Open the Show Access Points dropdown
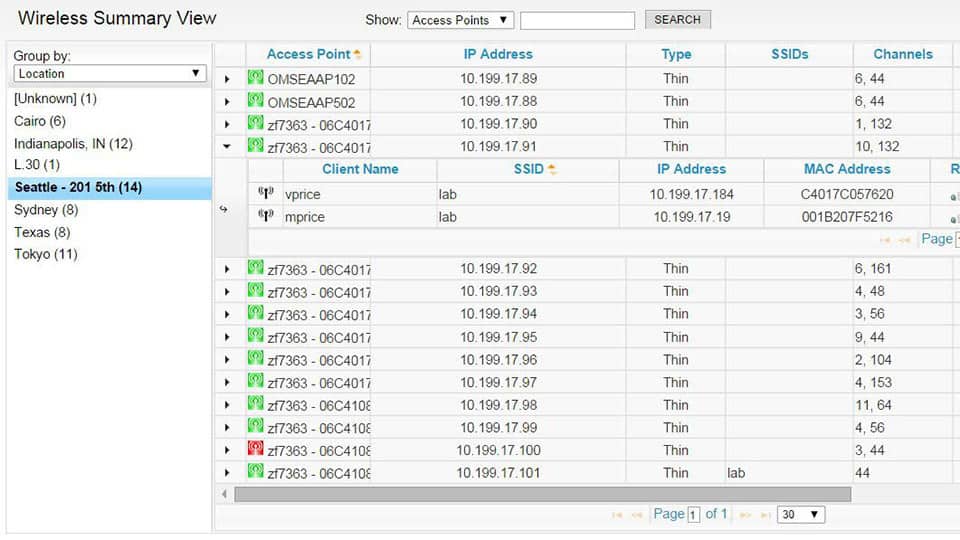Image resolution: width=960 pixels, height=540 pixels. (460, 20)
